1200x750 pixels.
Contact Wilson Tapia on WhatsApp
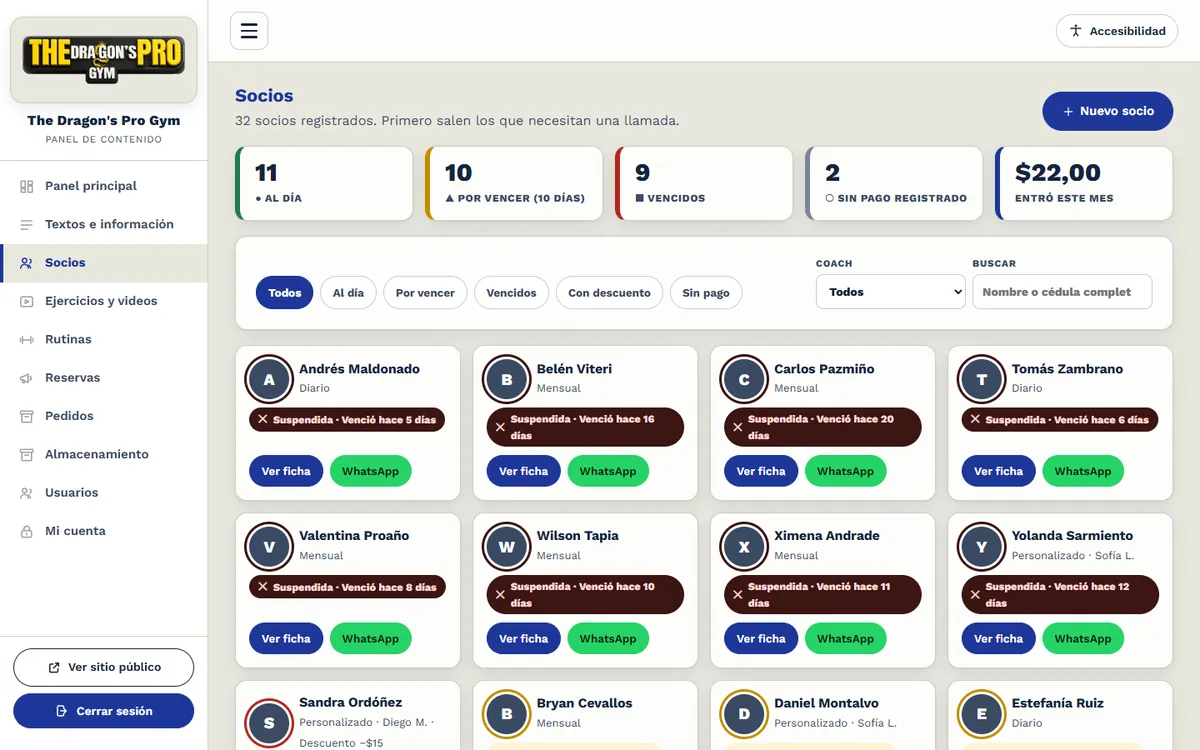pyautogui.click(x=608, y=639)
